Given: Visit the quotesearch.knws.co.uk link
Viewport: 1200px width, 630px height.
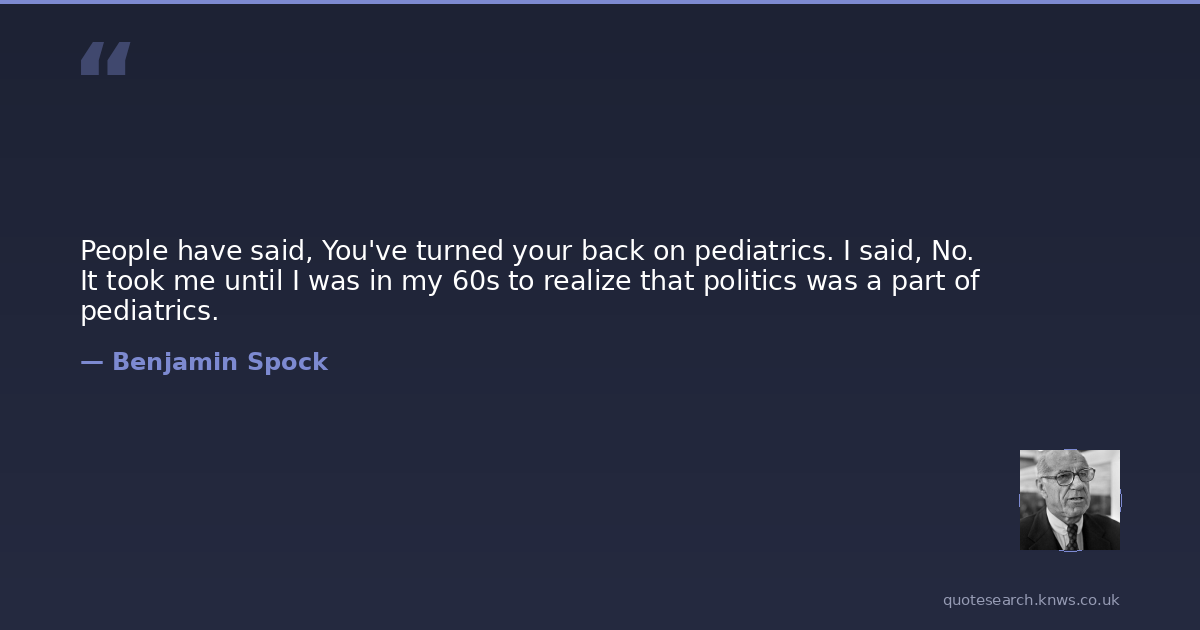Looking at the screenshot, I should click(1031, 600).
